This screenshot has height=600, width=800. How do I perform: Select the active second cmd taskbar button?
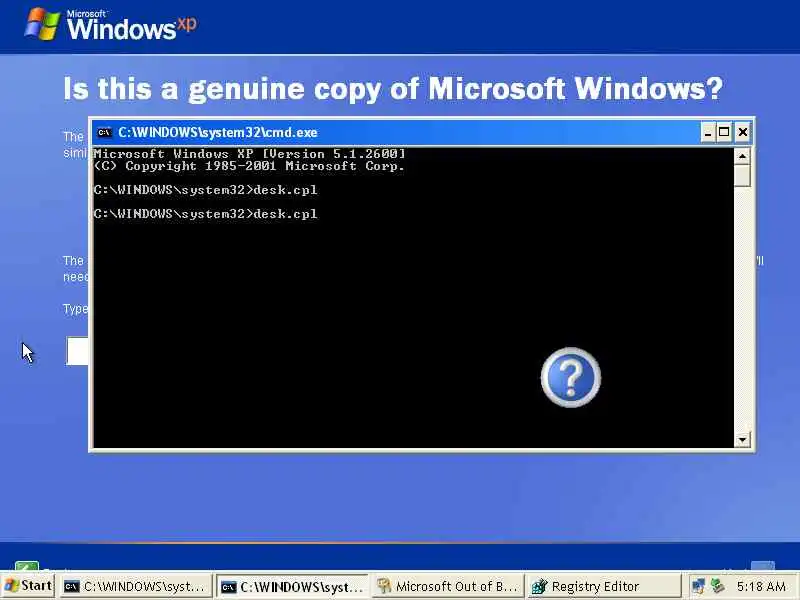coord(292,587)
